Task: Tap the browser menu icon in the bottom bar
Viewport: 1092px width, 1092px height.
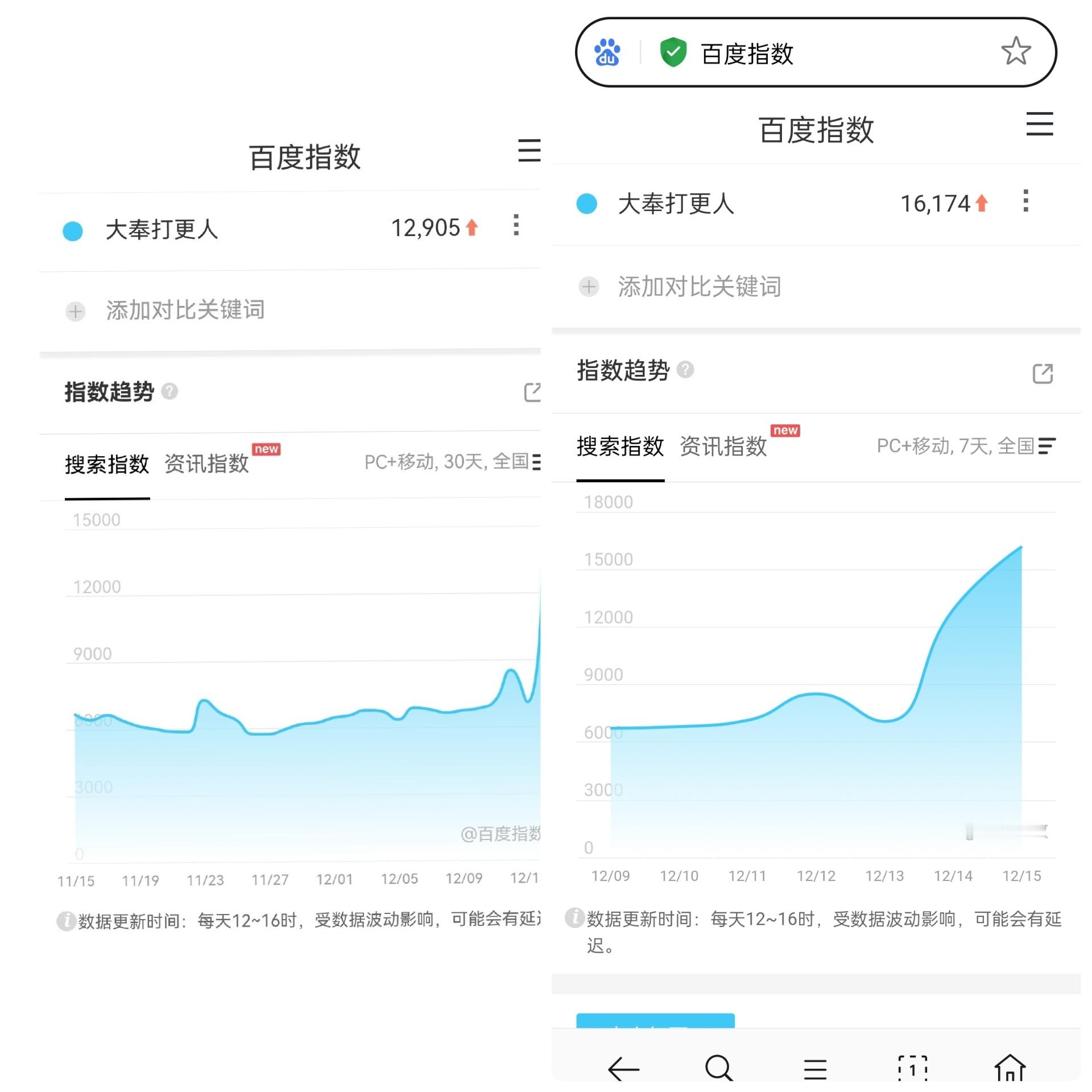Action: click(x=815, y=1069)
